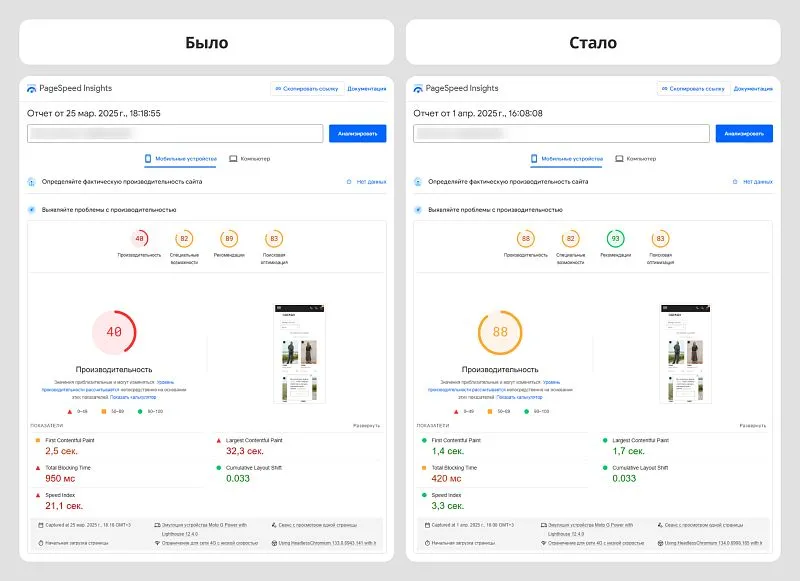The image size is (800, 581).
Task: Focus the URL input field in the Было panel
Action: (175, 134)
